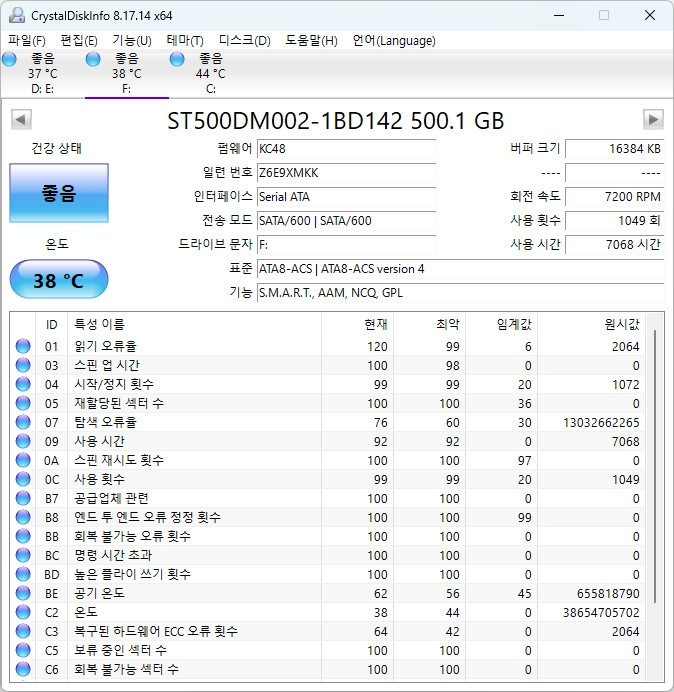Click the rotation speed field 7200 RPM
The height and width of the screenshot is (692, 674).
coord(614,196)
